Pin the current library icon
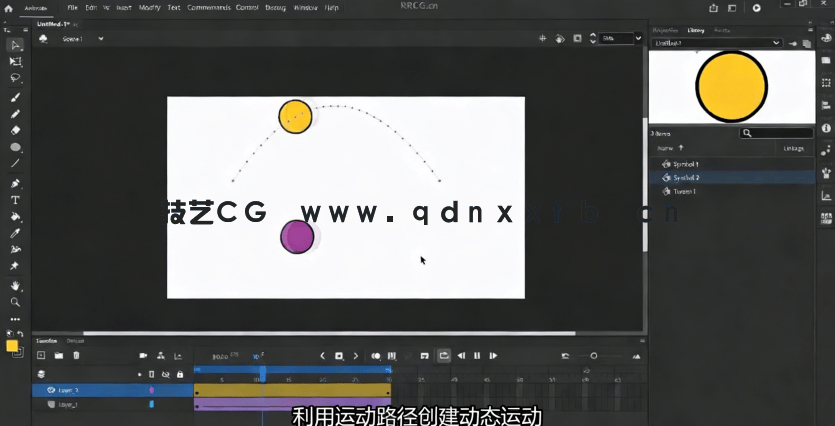The width and height of the screenshot is (835, 426). click(792, 44)
